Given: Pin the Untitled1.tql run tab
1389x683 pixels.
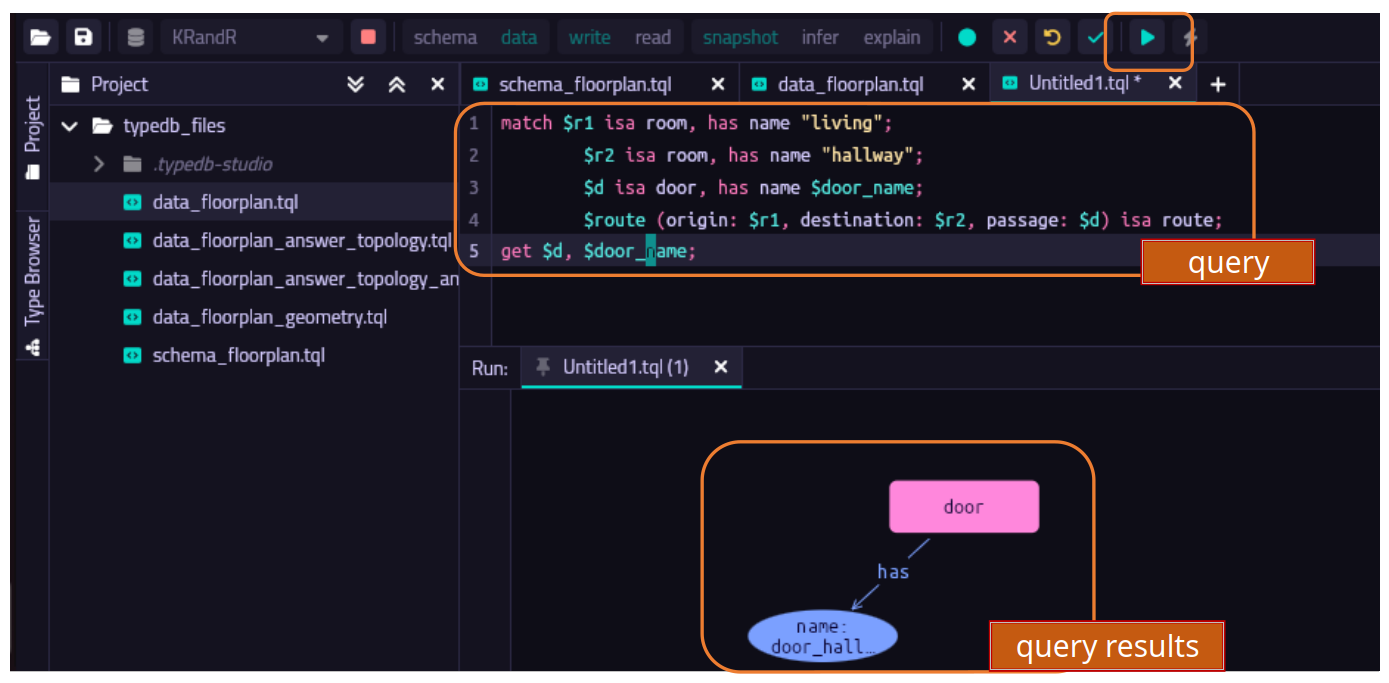Looking at the screenshot, I should 543,367.
